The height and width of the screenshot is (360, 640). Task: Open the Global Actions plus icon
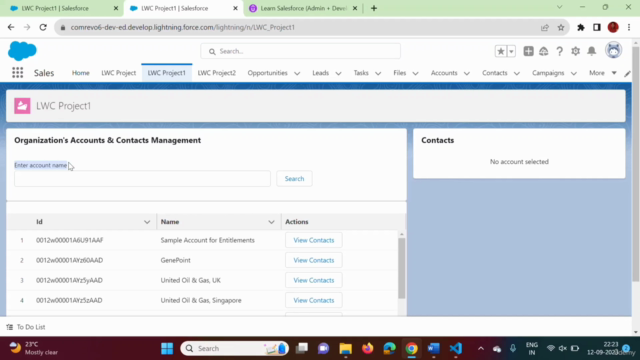pyautogui.click(x=528, y=51)
